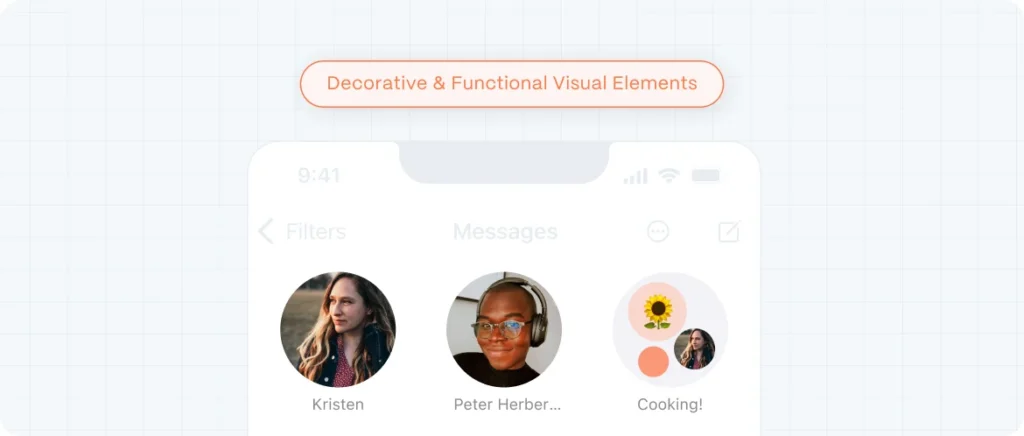The width and height of the screenshot is (1024, 436).
Task: Click the Wi-Fi status icon
Action: tap(669, 176)
